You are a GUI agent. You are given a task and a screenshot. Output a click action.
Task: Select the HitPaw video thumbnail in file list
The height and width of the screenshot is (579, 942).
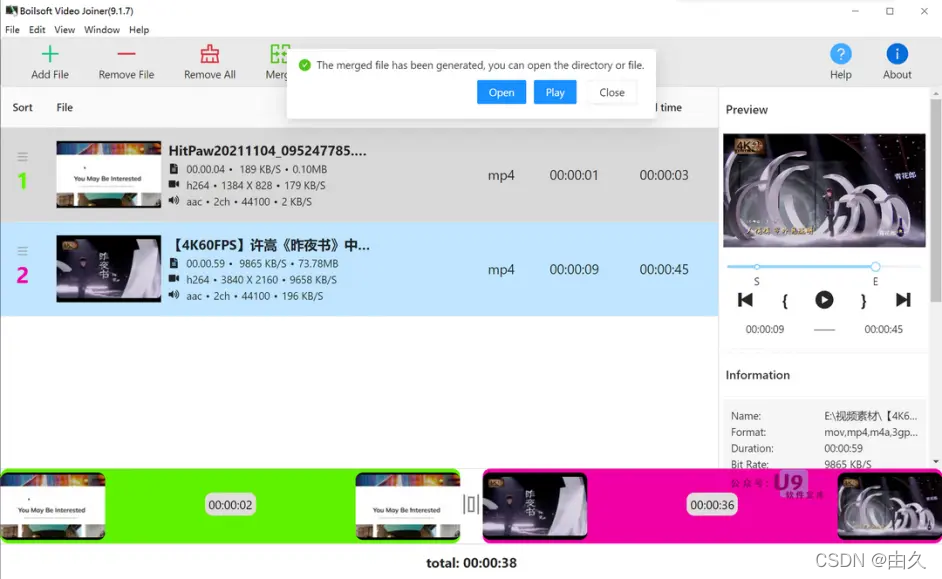point(109,174)
